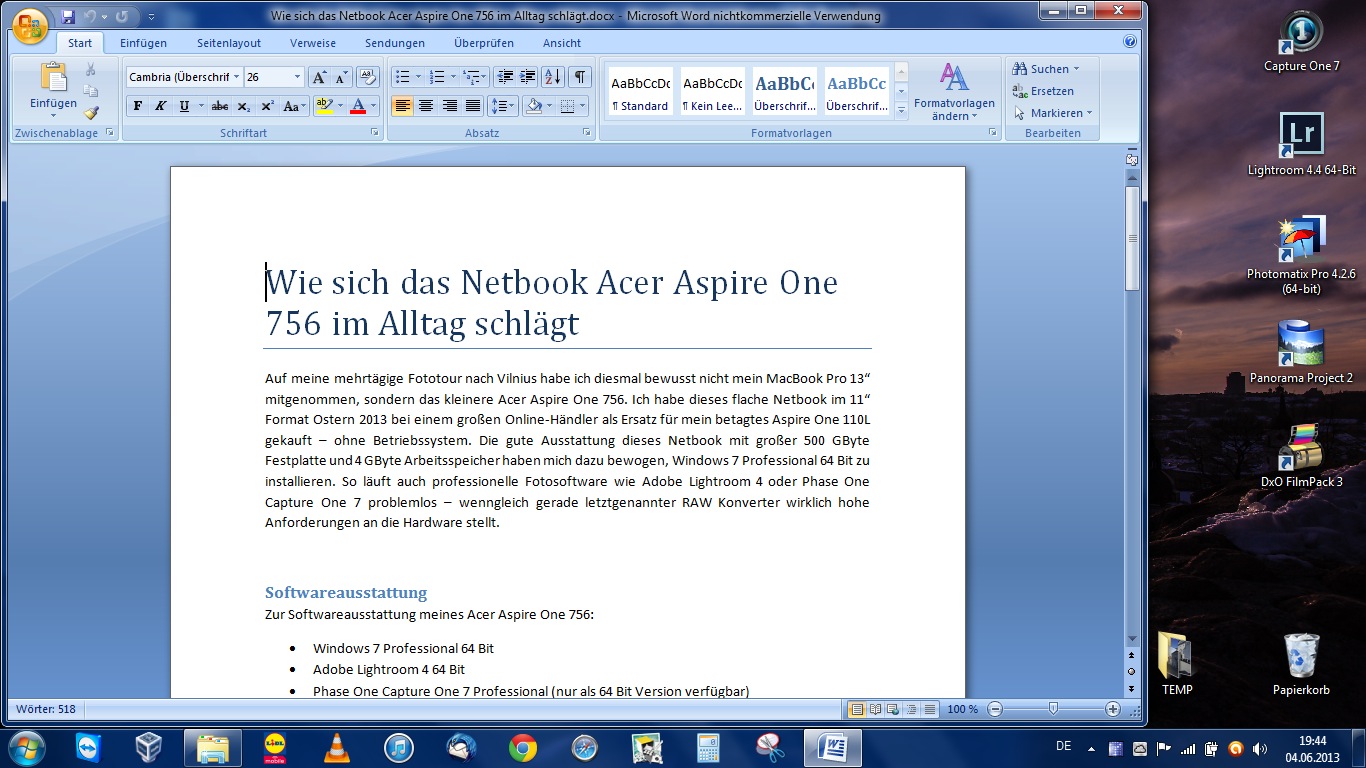Click the red font color button
Screen dimensions: 1366x768
click(359, 106)
